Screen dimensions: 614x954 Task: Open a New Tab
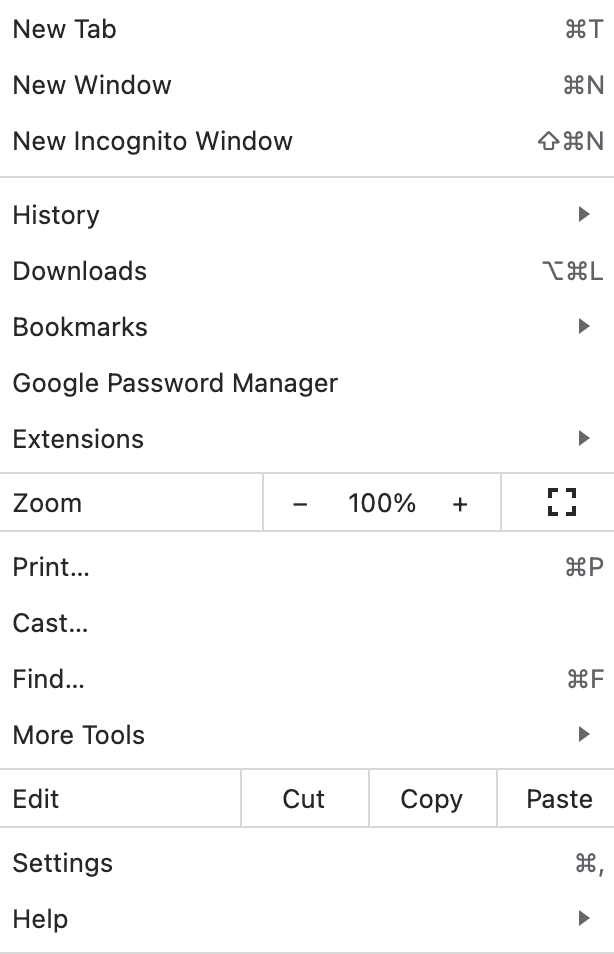[x=307, y=29]
